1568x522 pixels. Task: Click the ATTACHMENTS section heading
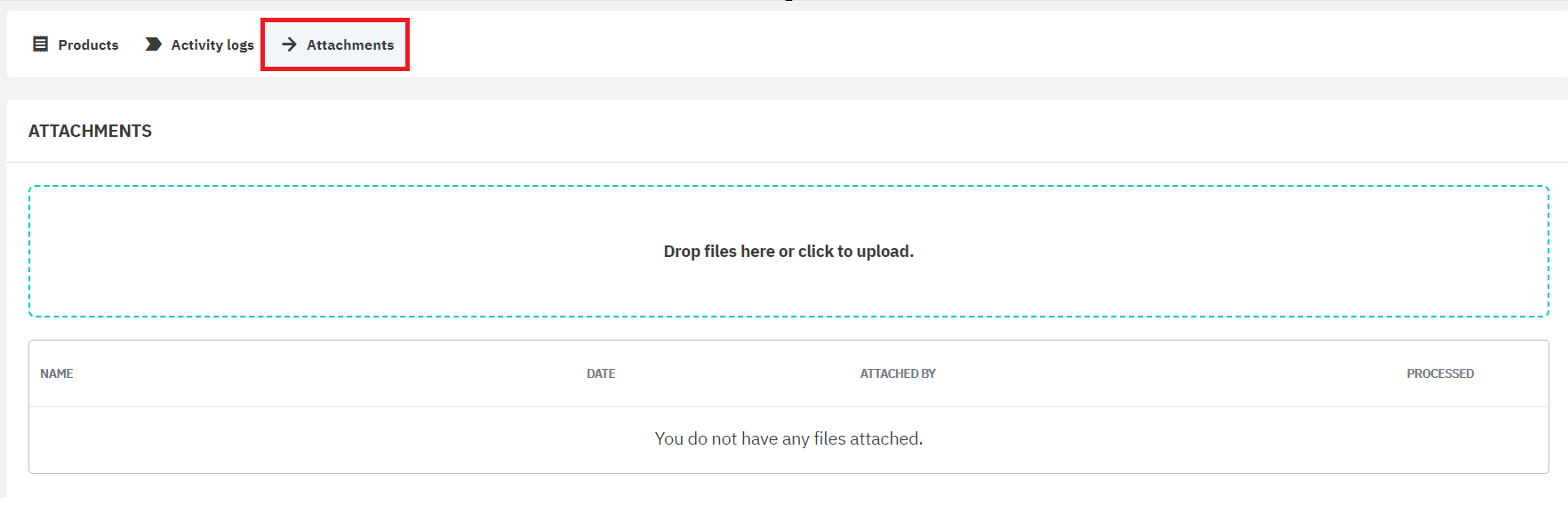coord(91,132)
